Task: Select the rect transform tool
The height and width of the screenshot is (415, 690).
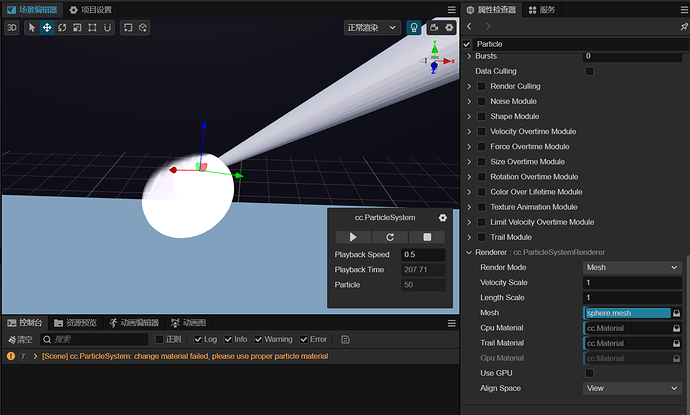Action: tap(92, 28)
